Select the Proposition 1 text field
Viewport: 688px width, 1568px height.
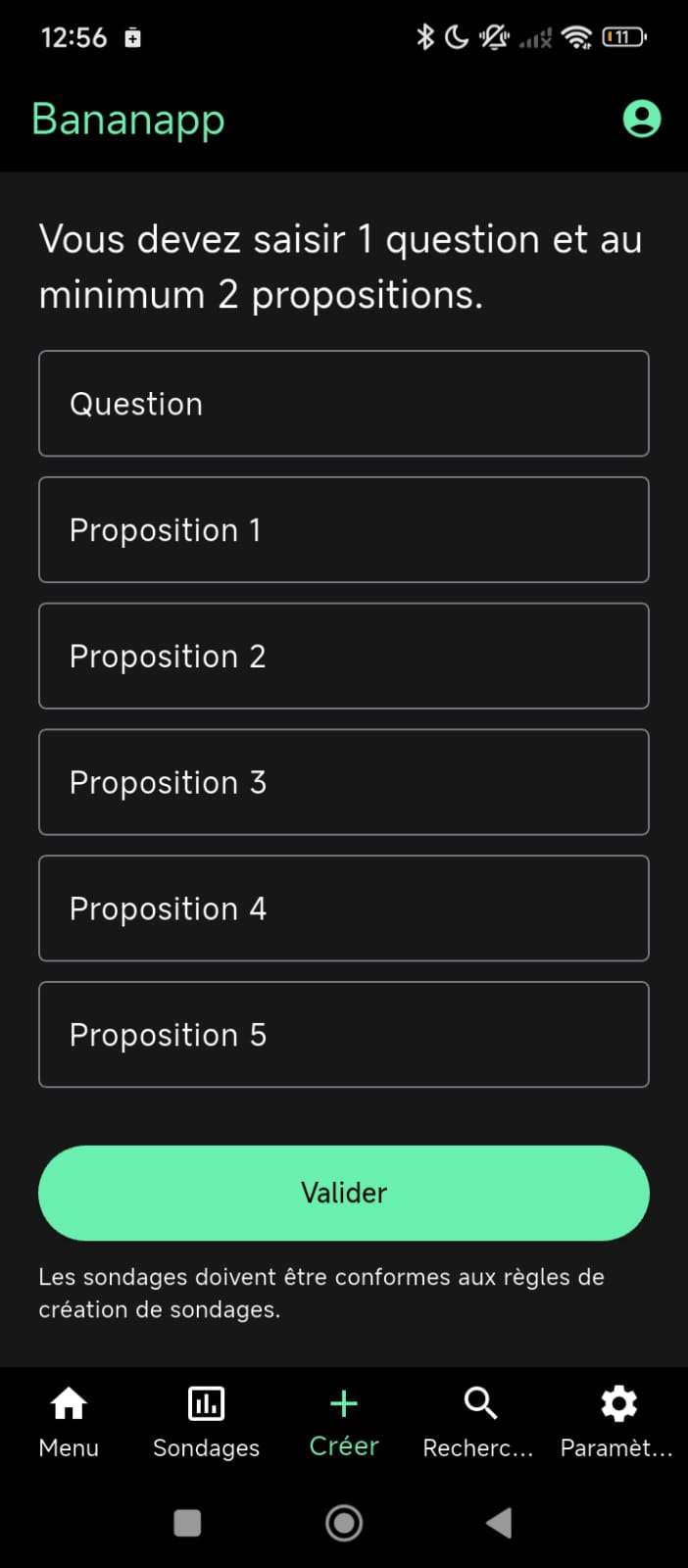(x=344, y=530)
